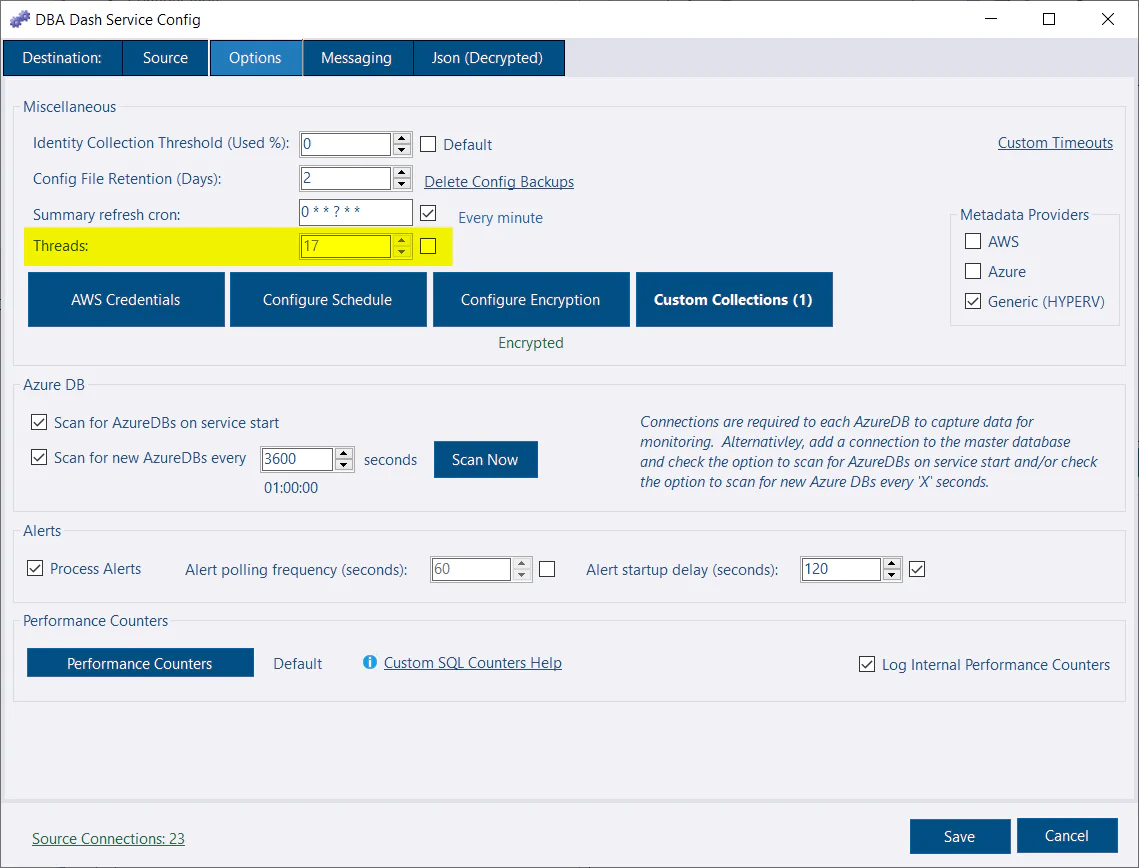The width and height of the screenshot is (1139, 868).
Task: Disable Scan for AzureDBs on service start
Action: pos(38,422)
